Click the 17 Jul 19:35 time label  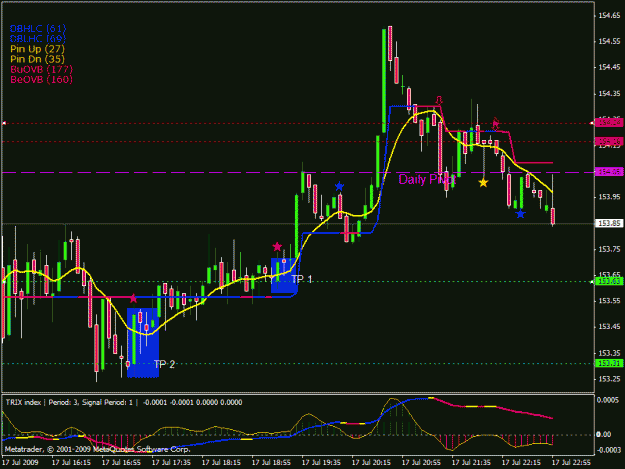(x=321, y=463)
